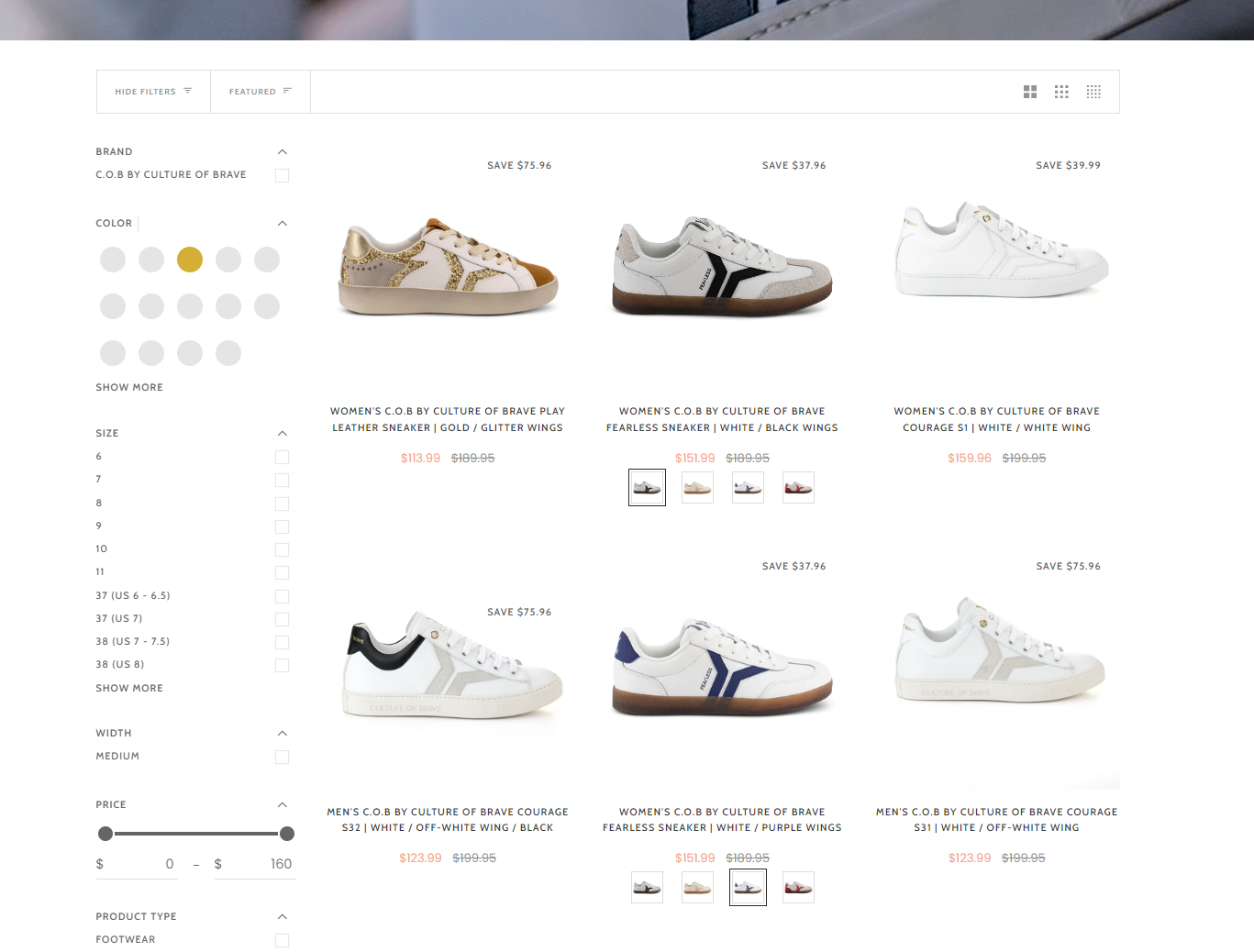Collapse the Brand filter section
Image resolution: width=1254 pixels, height=952 pixels.
(x=283, y=152)
